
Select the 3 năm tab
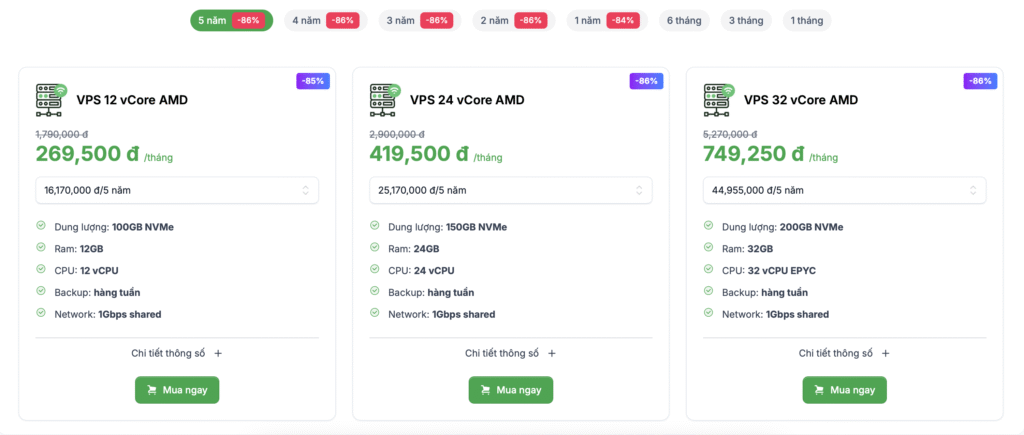click(418, 20)
